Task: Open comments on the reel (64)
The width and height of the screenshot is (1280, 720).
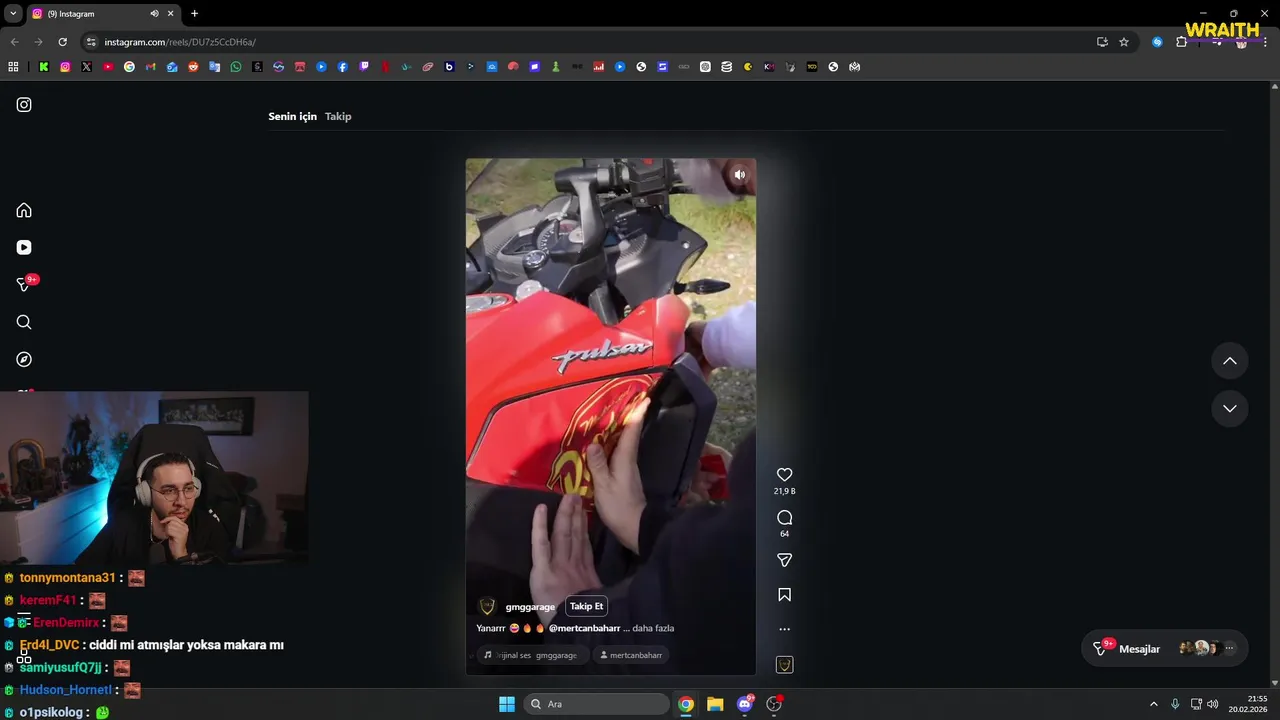Action: (784, 517)
